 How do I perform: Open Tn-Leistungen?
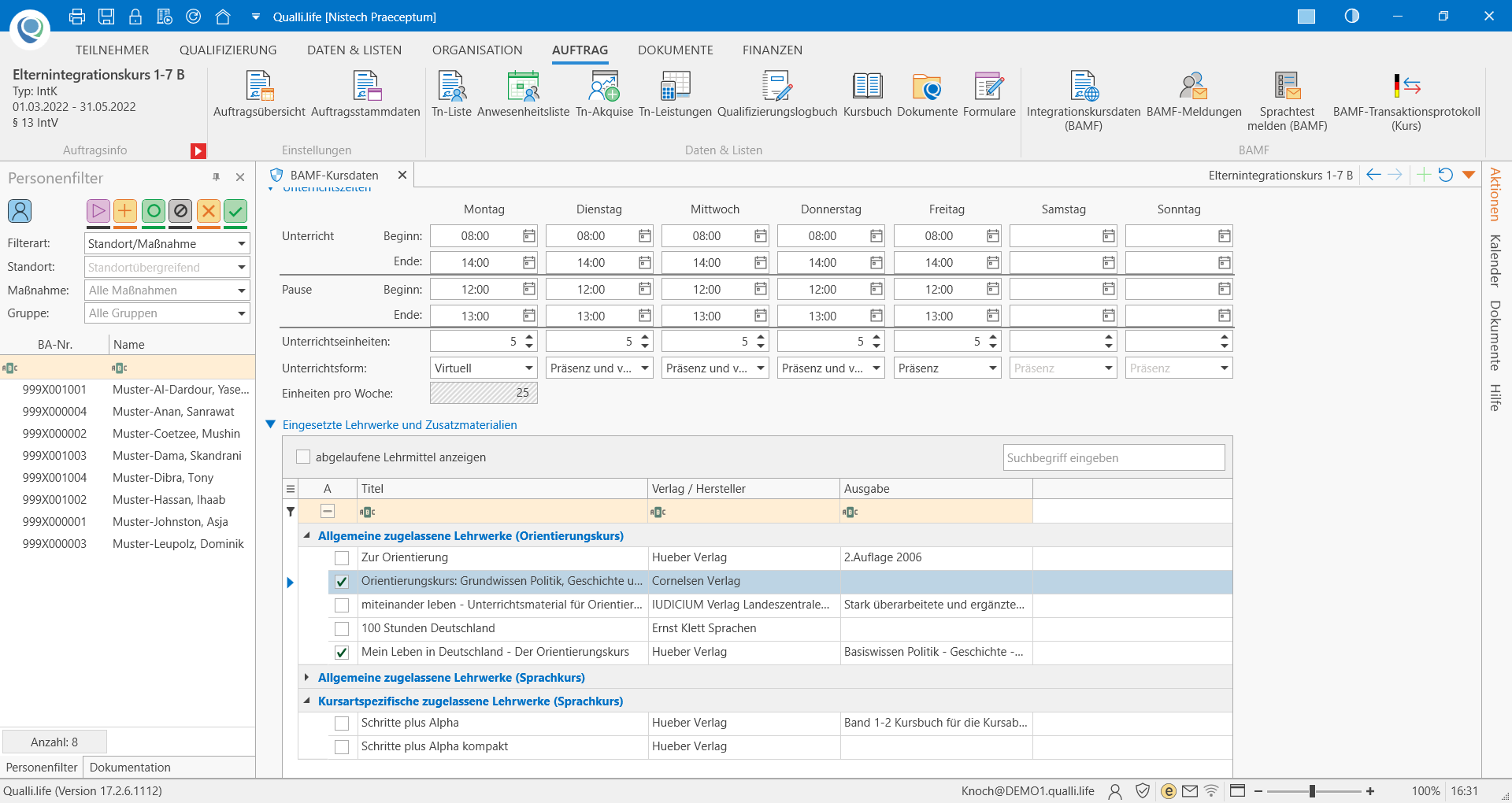675,94
